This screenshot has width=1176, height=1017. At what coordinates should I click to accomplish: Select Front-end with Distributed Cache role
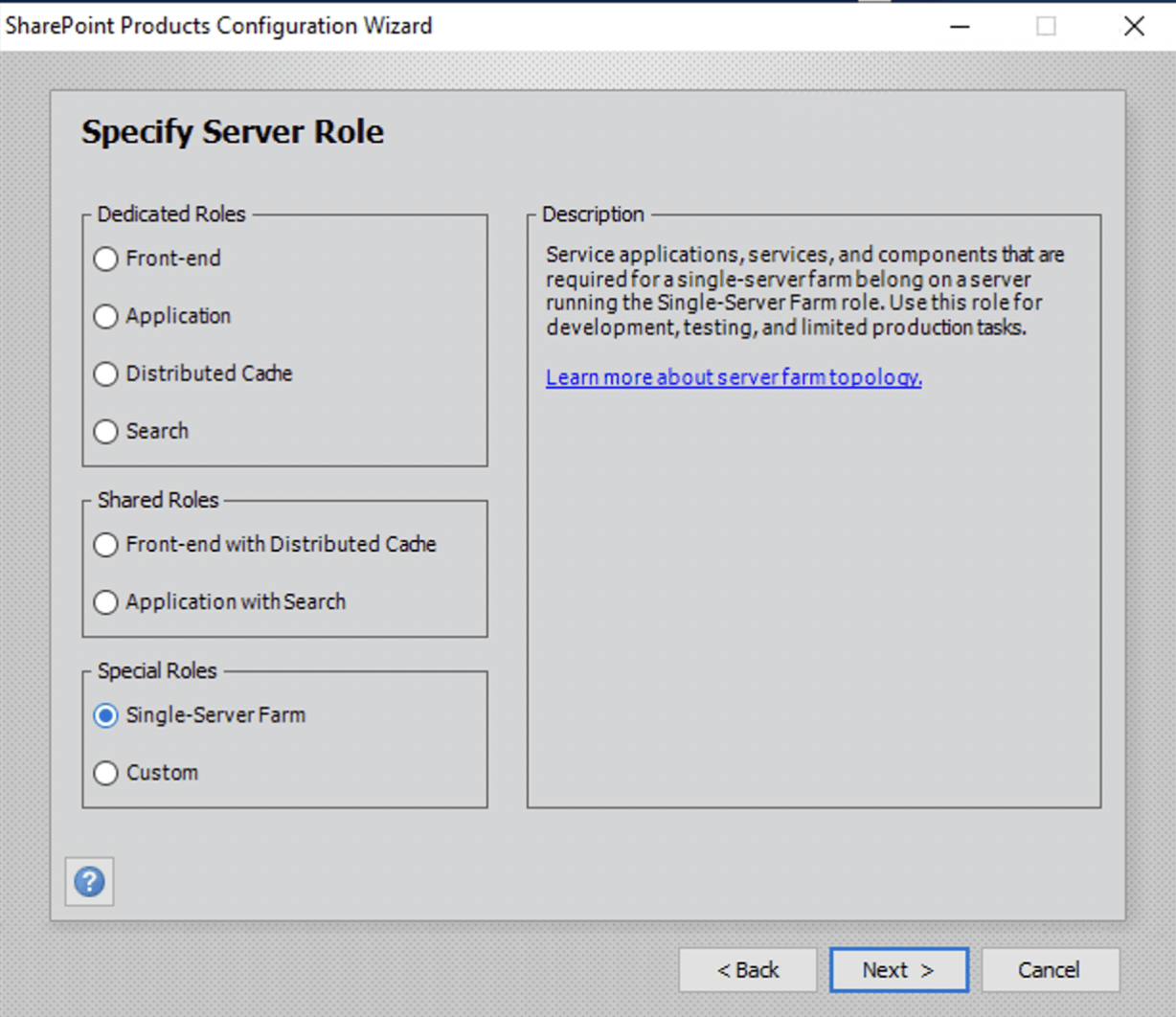coord(106,545)
